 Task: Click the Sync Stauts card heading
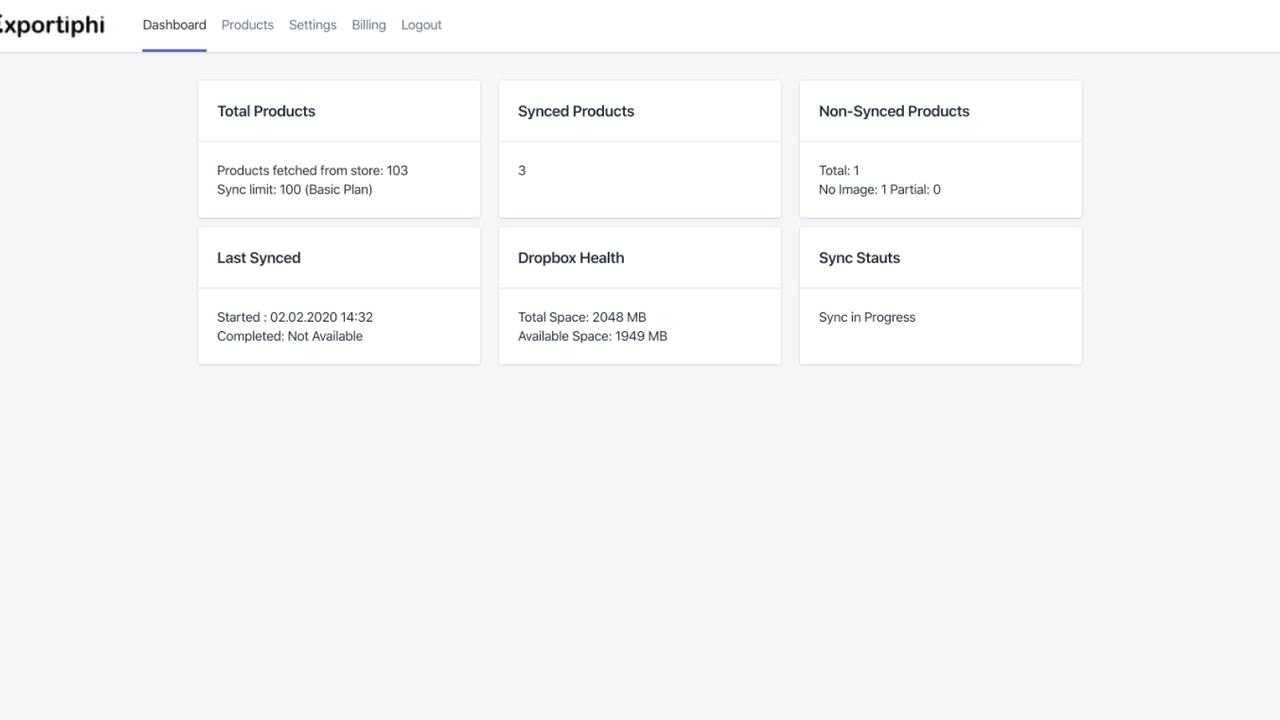coord(859,258)
